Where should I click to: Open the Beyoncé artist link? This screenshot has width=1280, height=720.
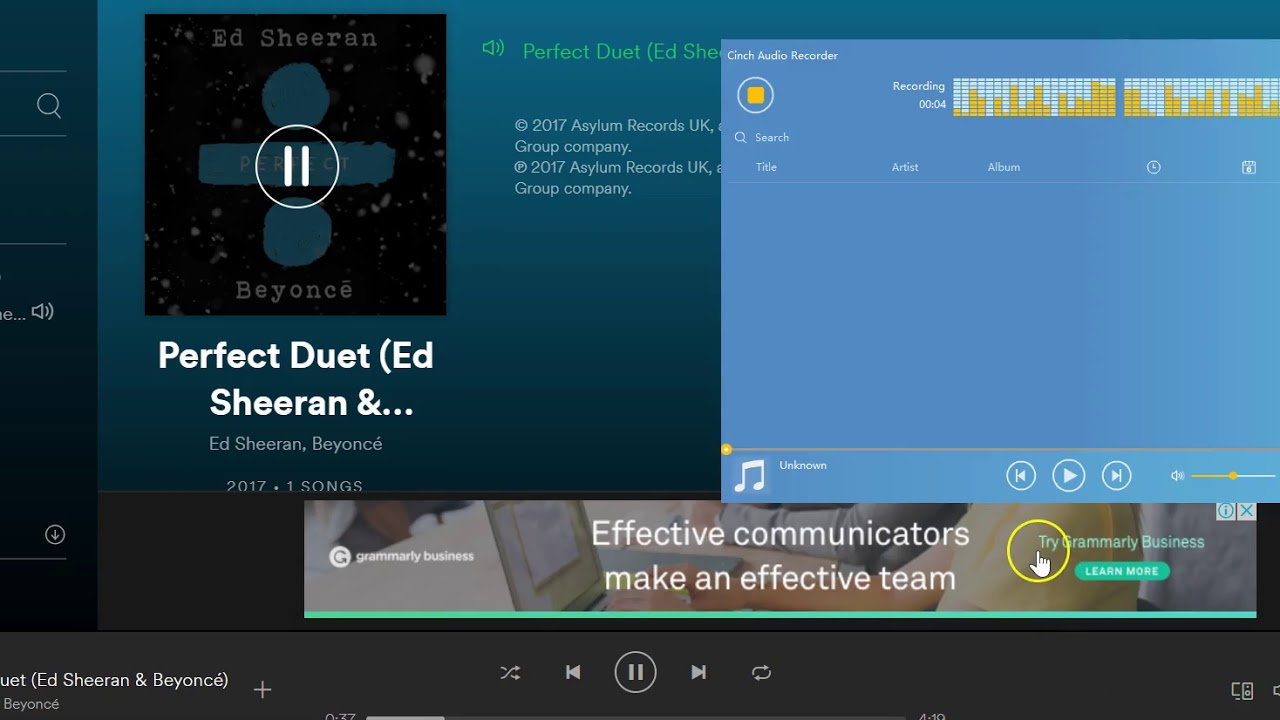point(347,443)
